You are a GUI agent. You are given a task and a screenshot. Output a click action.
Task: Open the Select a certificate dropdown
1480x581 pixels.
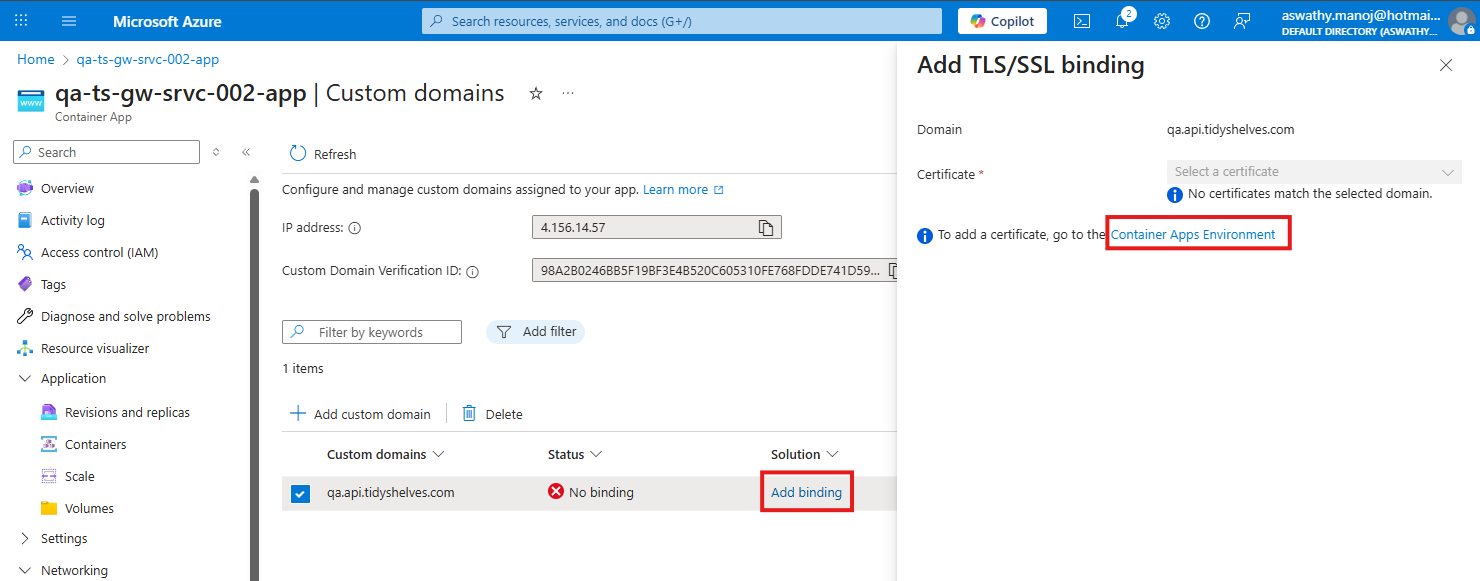[1314, 172]
